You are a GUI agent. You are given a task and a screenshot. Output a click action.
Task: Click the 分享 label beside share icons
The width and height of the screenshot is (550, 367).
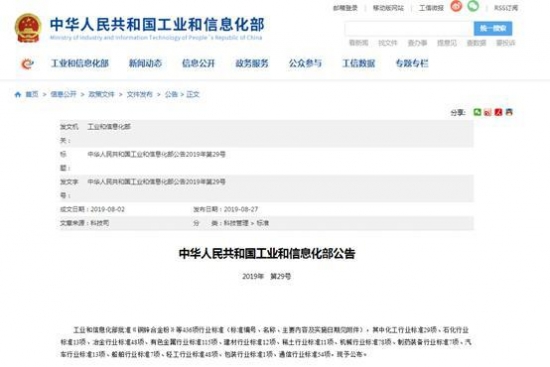(458, 113)
